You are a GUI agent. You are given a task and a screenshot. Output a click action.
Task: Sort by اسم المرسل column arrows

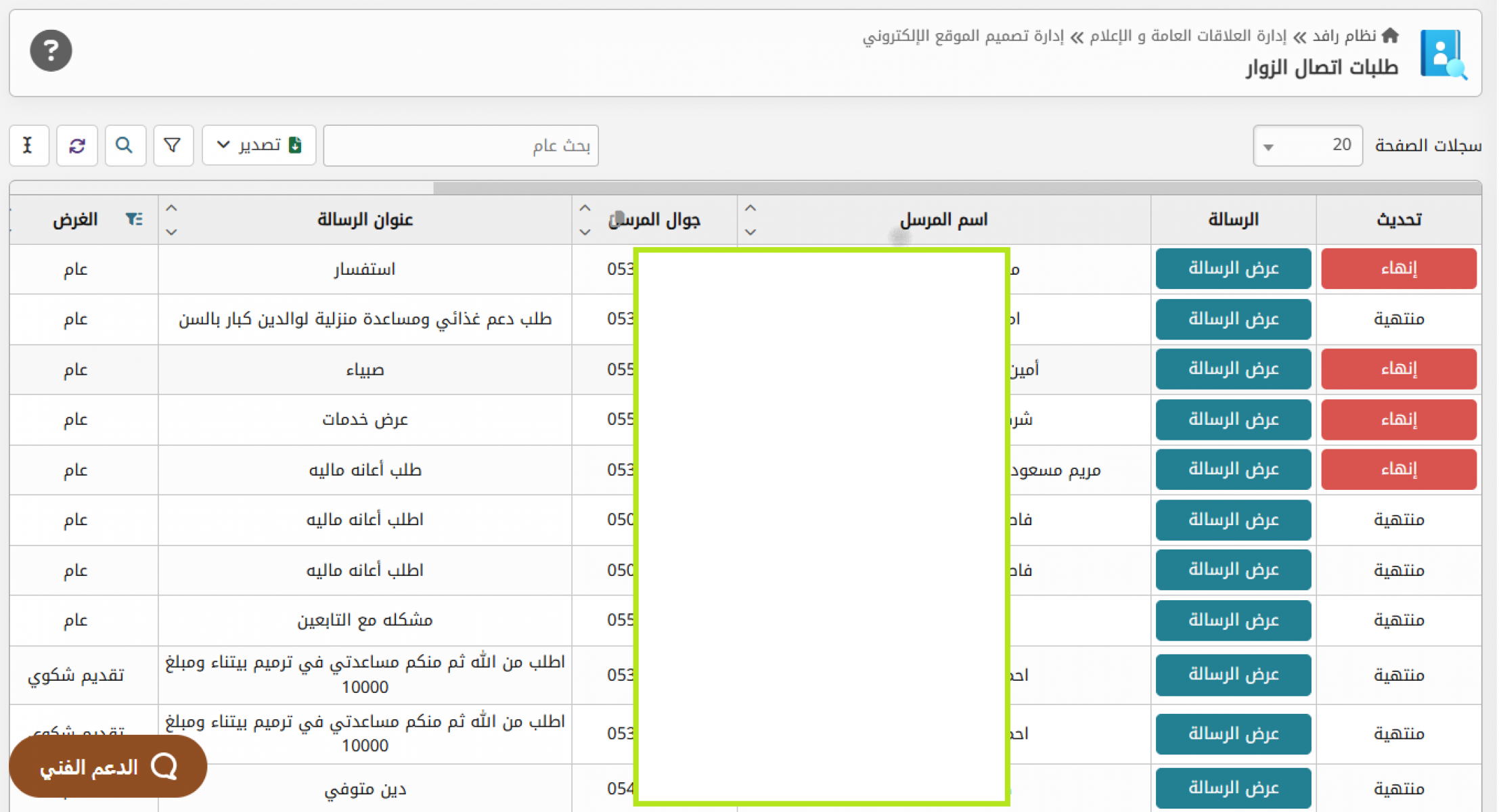[x=751, y=220]
